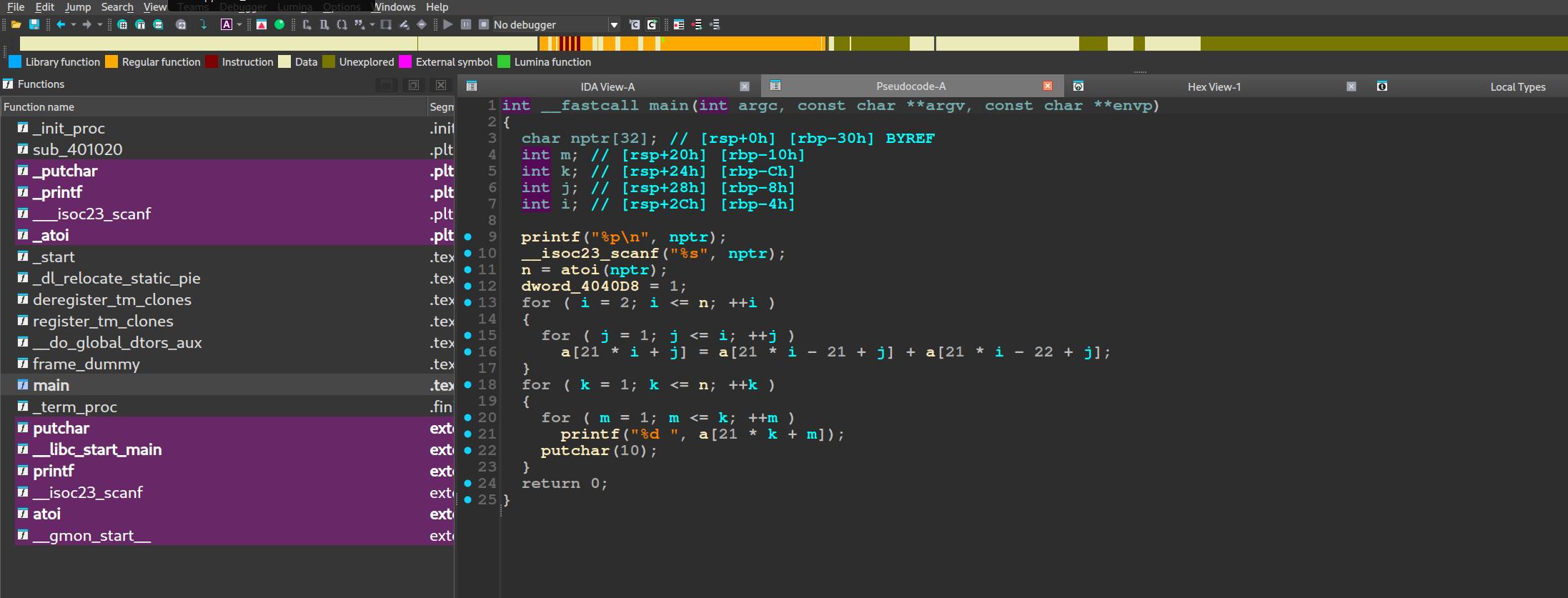Toggle breakpoint on pseudocode line 21
The image size is (1568, 598).
pos(467,434)
